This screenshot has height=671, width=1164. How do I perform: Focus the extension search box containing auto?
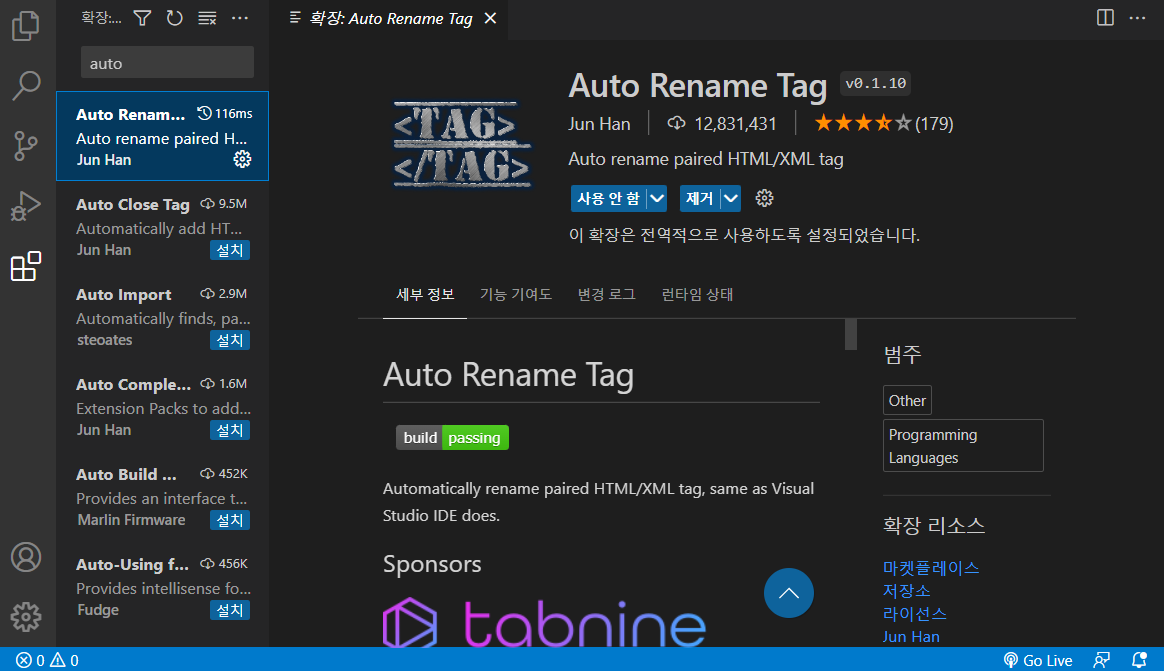click(167, 63)
